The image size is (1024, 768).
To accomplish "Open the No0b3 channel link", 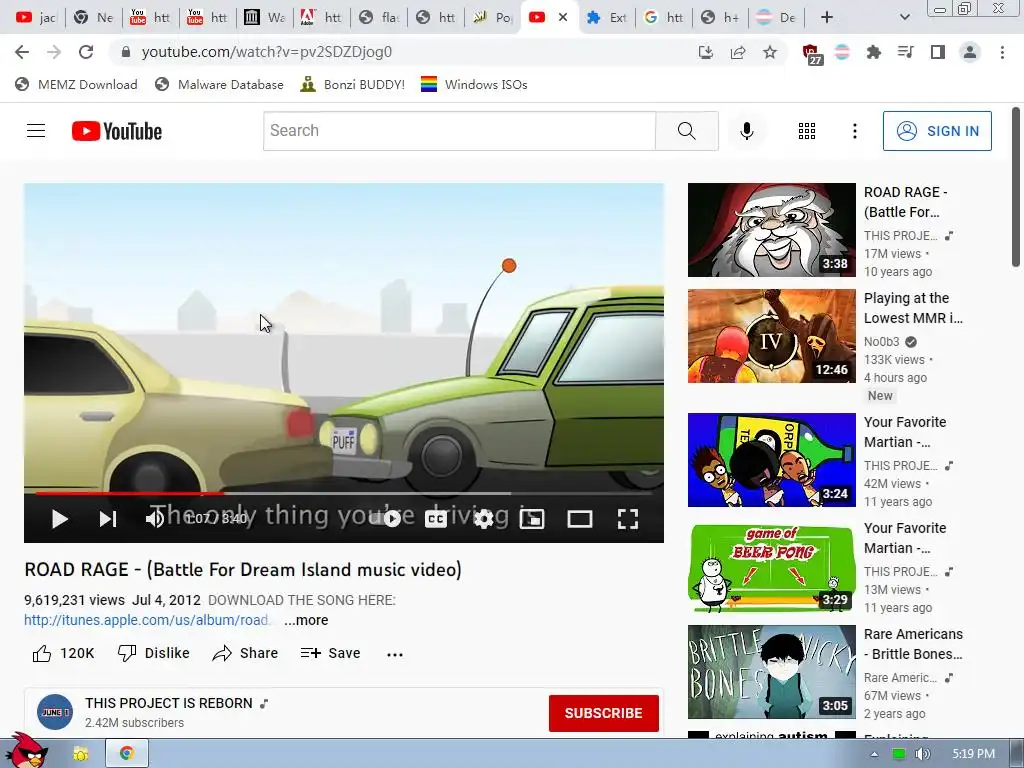I will pyautogui.click(x=882, y=342).
